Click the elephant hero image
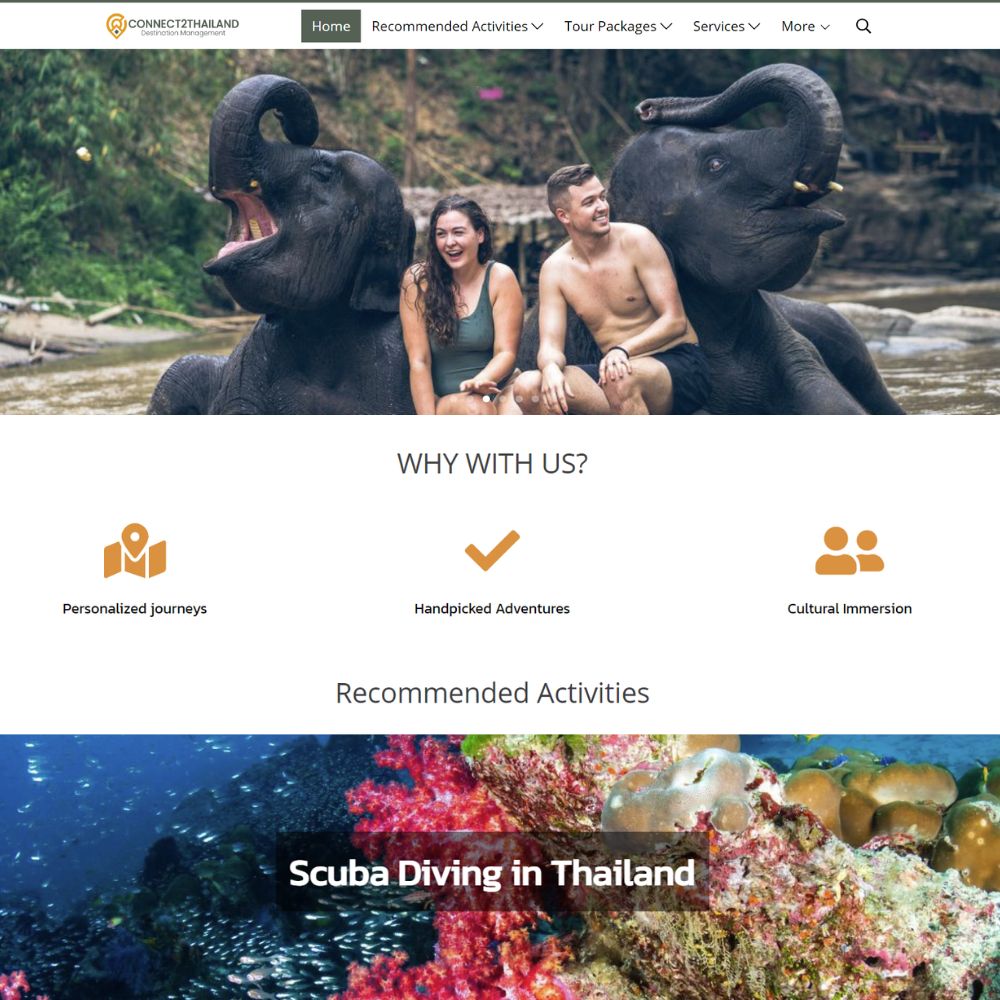Viewport: 1000px width, 1000px height. (x=500, y=232)
